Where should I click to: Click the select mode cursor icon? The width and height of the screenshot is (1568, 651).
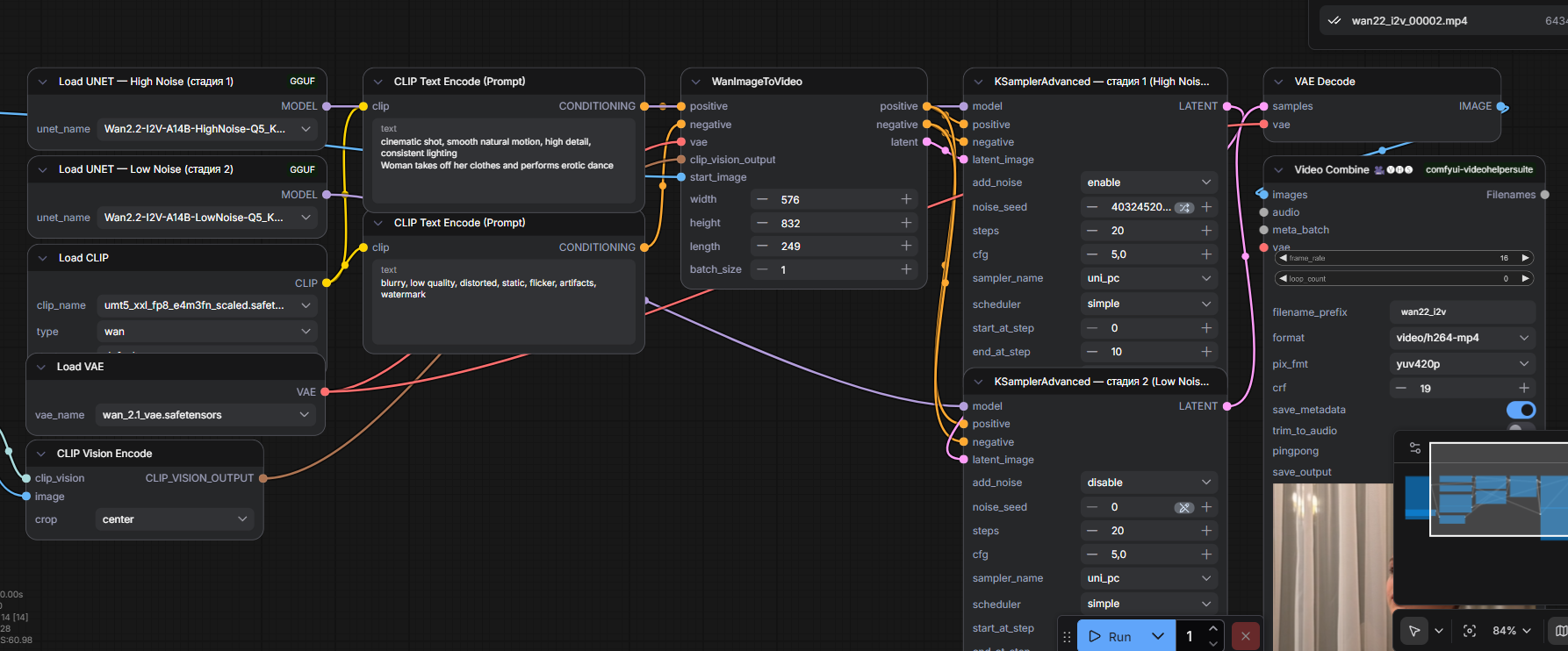[x=1413, y=631]
